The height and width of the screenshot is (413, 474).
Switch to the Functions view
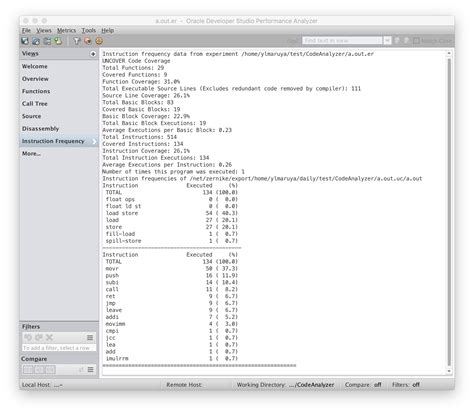pyautogui.click(x=59, y=91)
